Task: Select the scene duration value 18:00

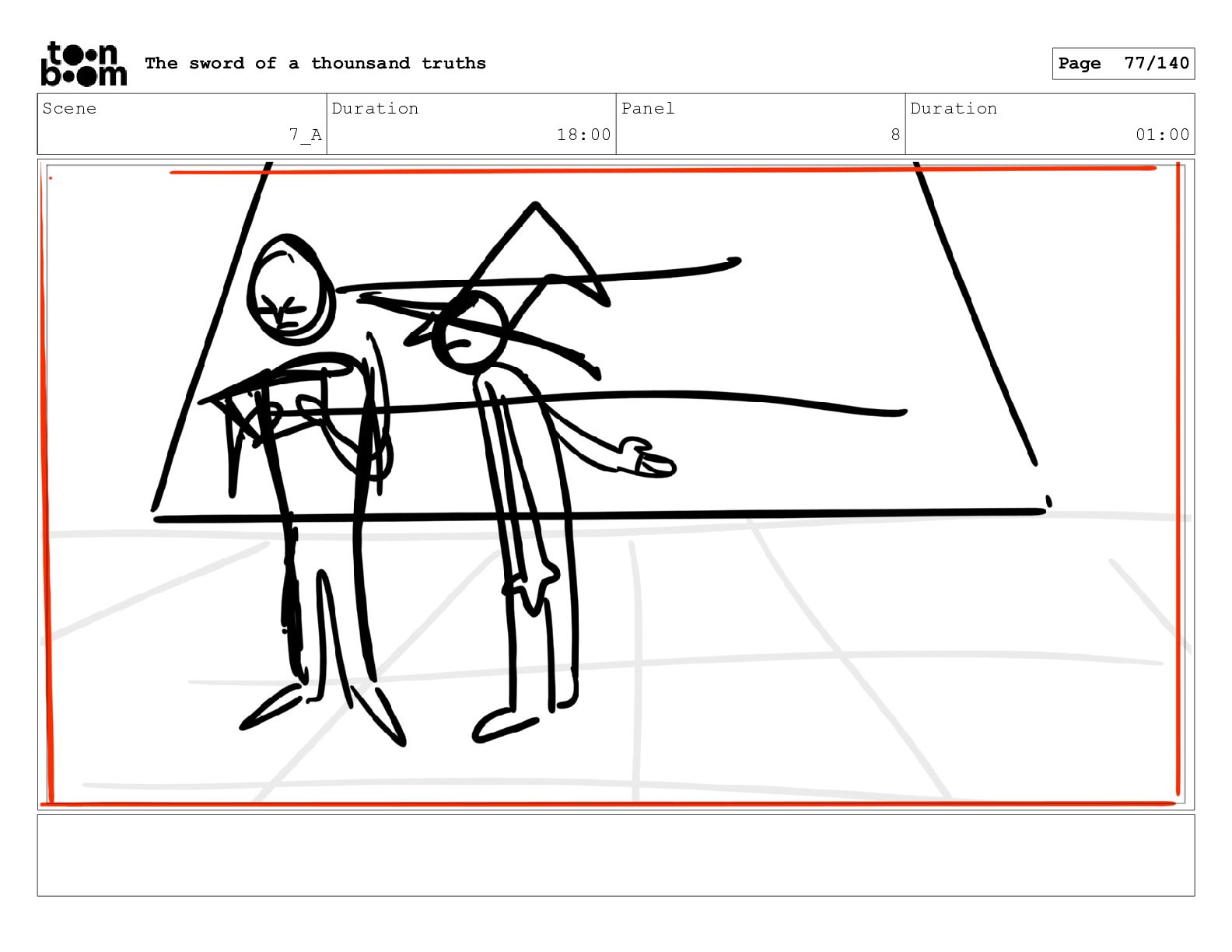Action: (583, 135)
